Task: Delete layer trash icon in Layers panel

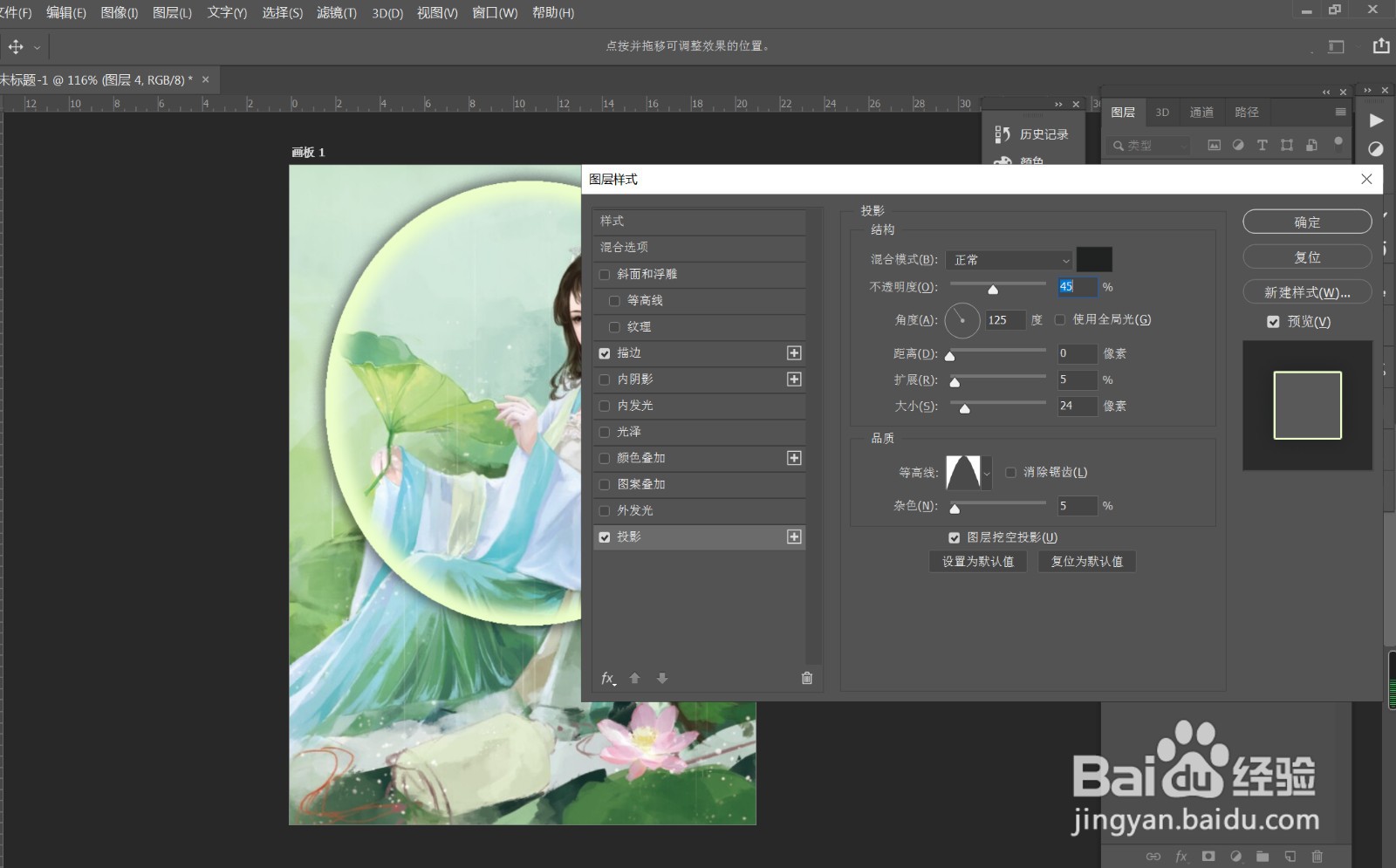Action: (1317, 857)
